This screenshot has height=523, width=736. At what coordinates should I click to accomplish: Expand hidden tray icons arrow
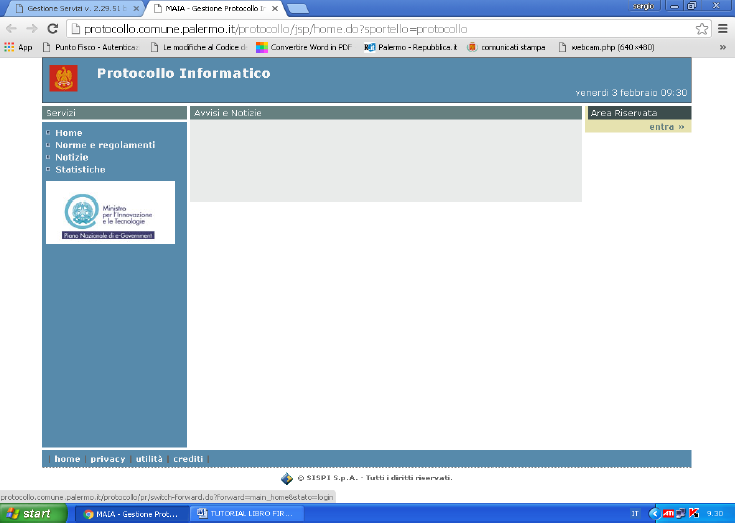point(654,514)
